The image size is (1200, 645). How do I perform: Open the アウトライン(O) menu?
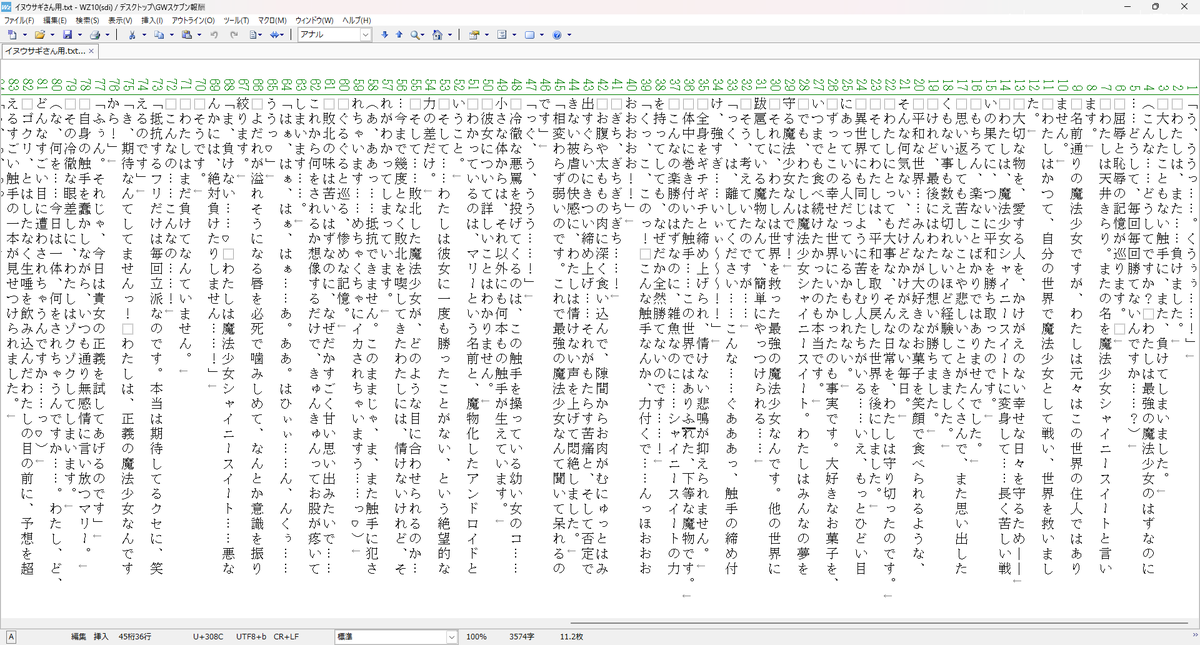point(193,20)
